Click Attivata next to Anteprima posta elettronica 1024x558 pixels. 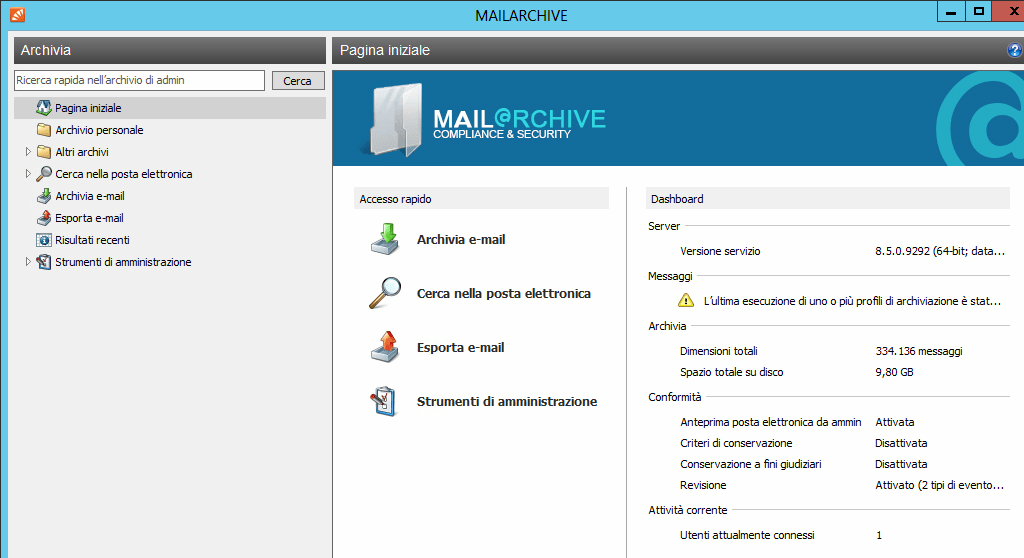point(895,422)
